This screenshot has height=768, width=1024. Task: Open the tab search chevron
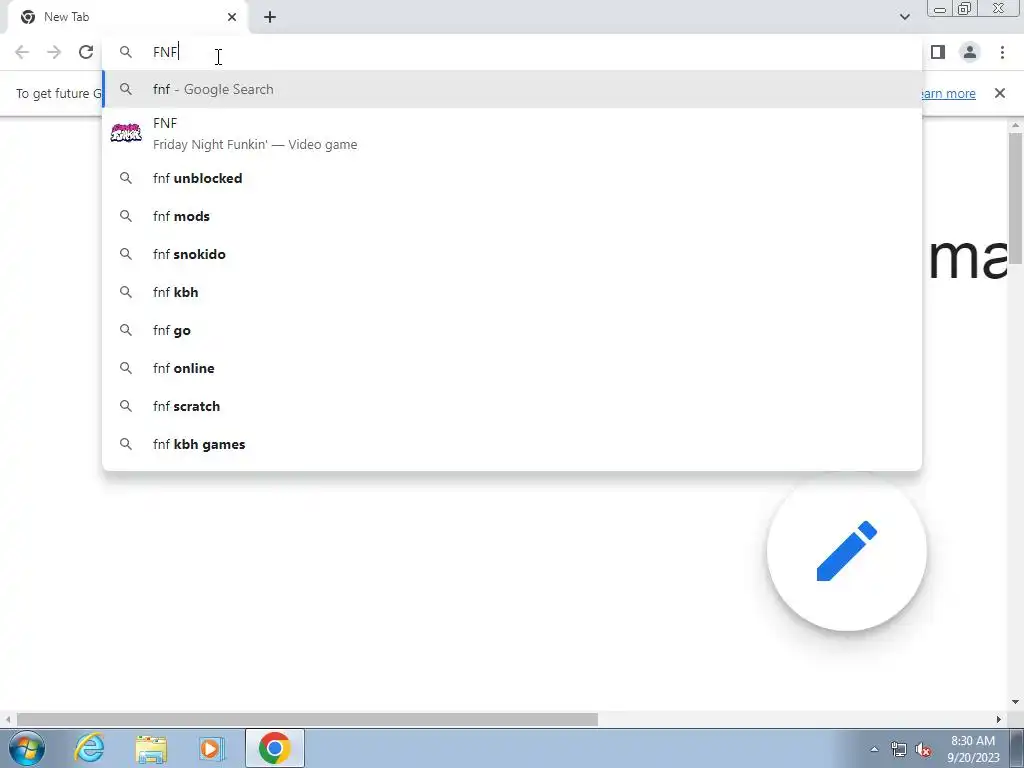pos(904,17)
